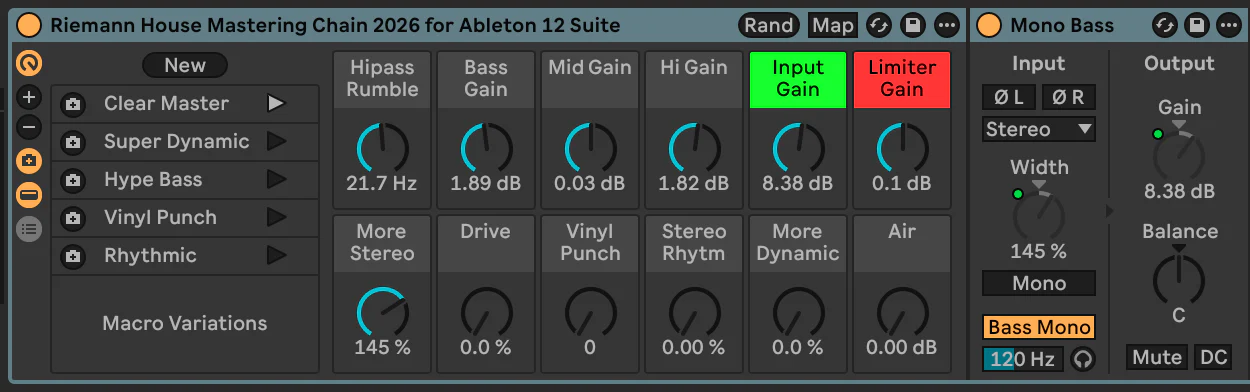Click the hot-swap preset icon on Mono Bass
The height and width of the screenshot is (392, 1250).
pos(1165,25)
